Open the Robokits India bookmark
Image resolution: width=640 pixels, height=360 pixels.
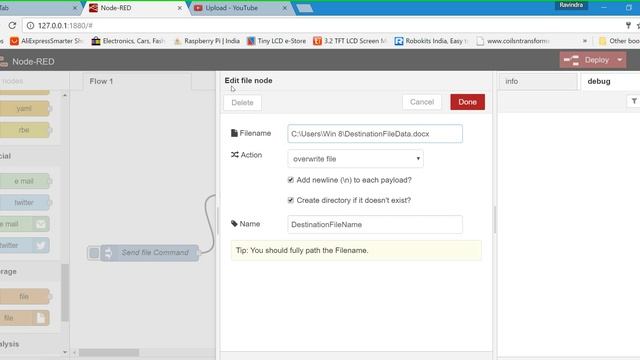[x=431, y=41]
